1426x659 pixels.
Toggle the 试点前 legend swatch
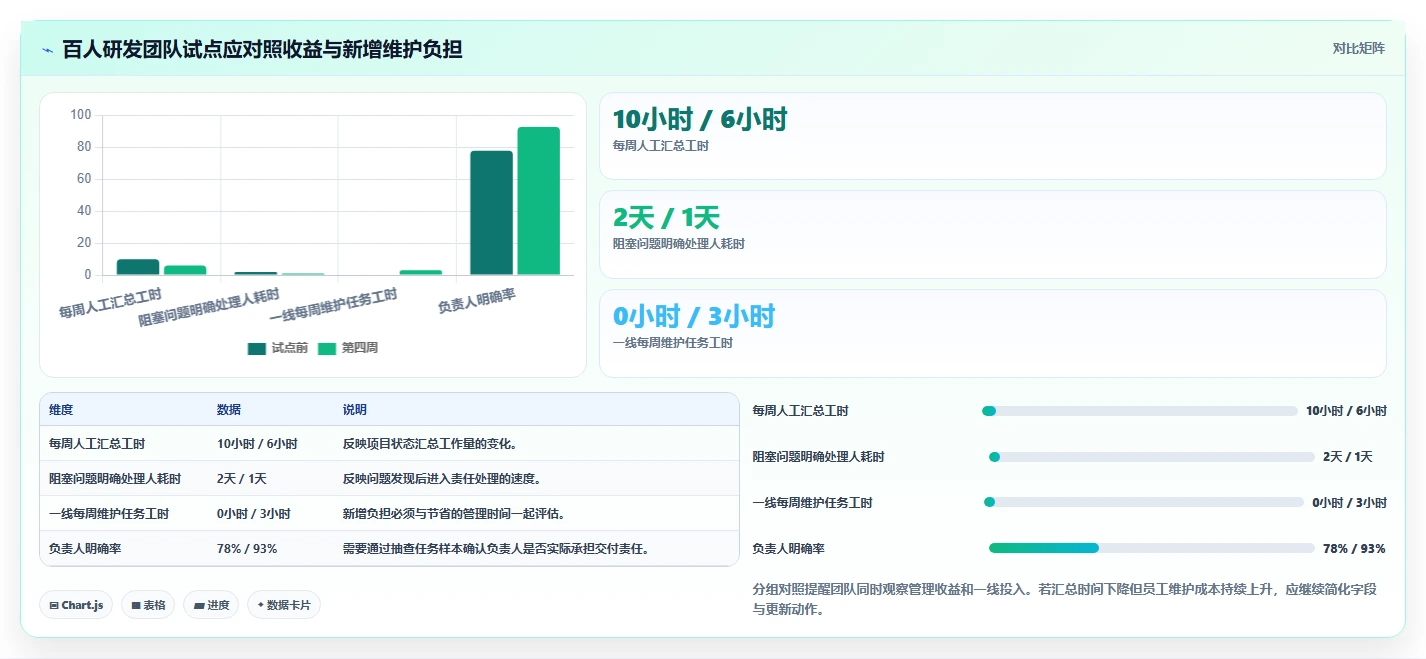(257, 349)
